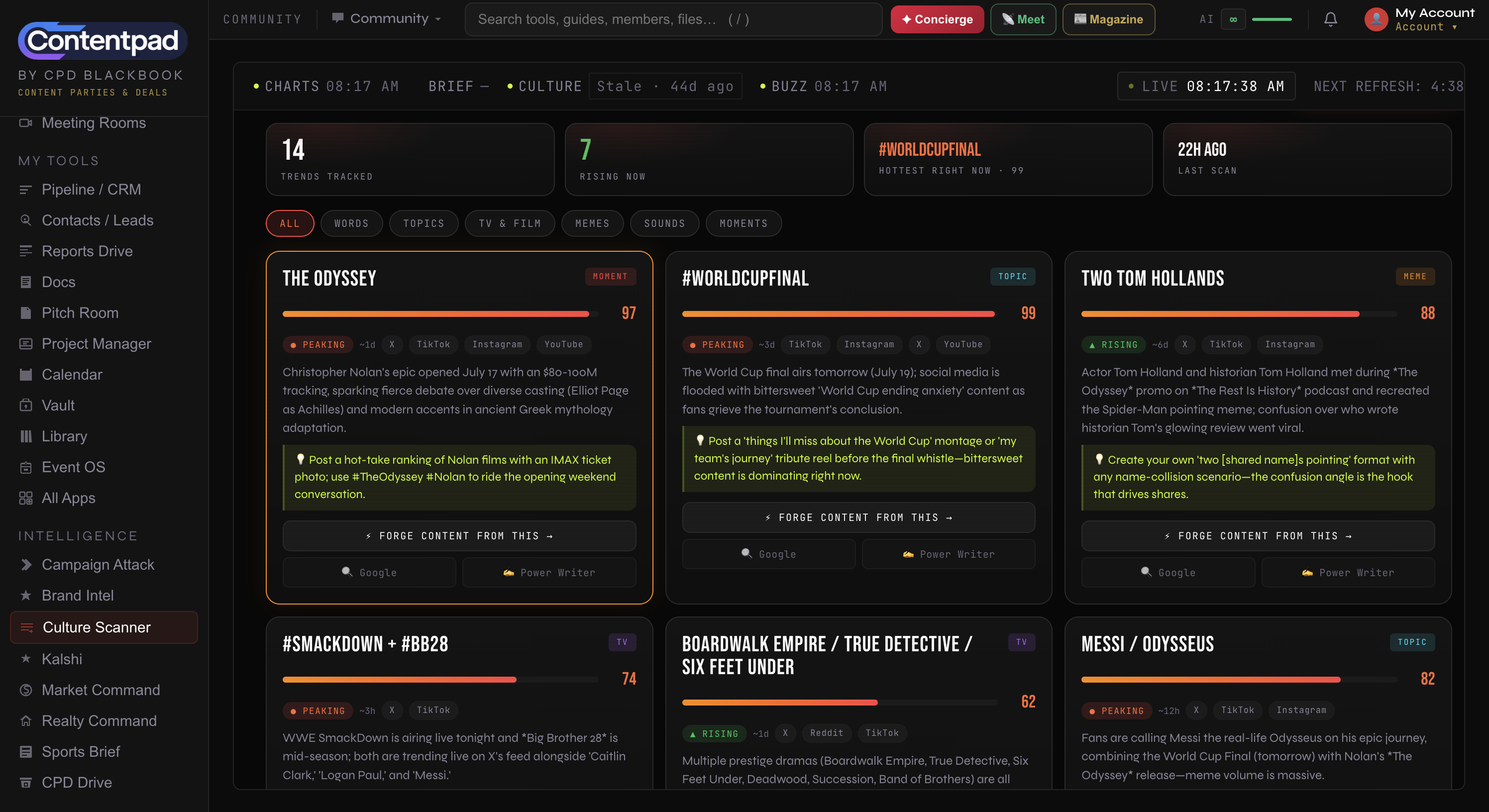Click the AI infinity badge
This screenshot has width=1489, height=812.
tap(1233, 19)
